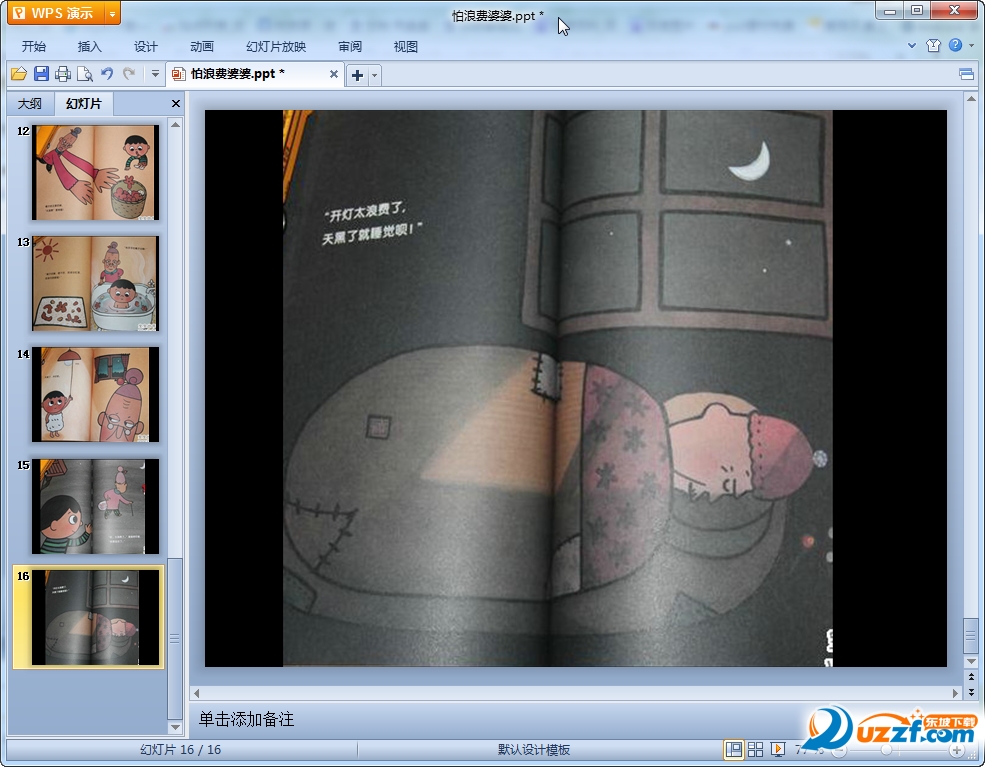Open the dropdown beside the new tab button
This screenshot has width=985, height=767.
[374, 75]
